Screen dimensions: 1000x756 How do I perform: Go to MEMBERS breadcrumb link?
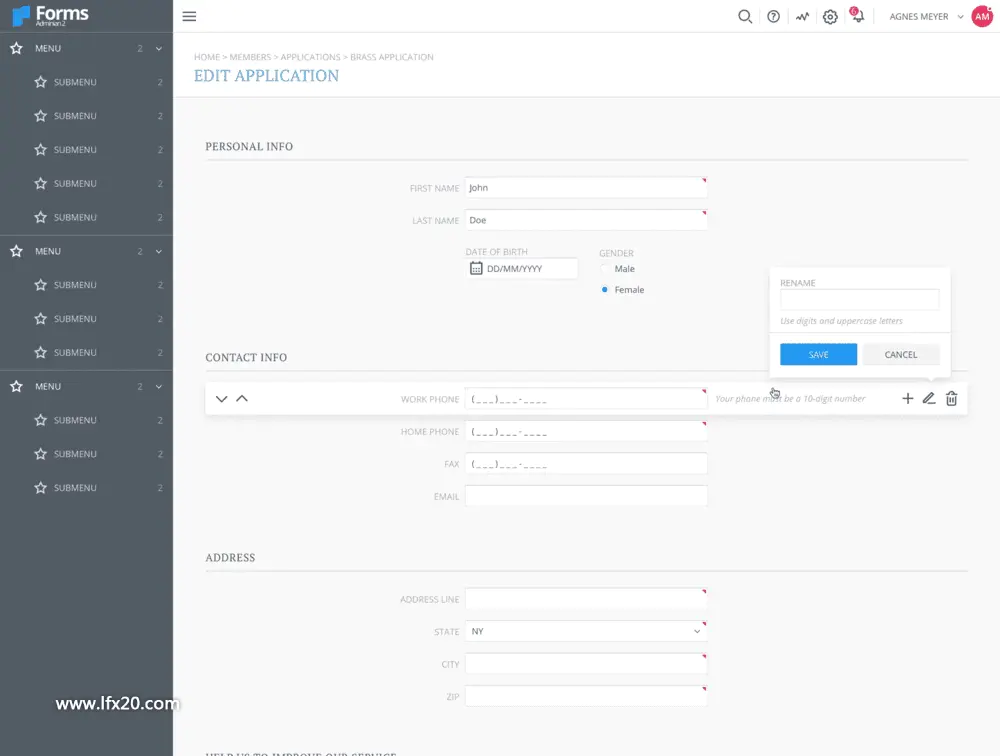coord(250,57)
